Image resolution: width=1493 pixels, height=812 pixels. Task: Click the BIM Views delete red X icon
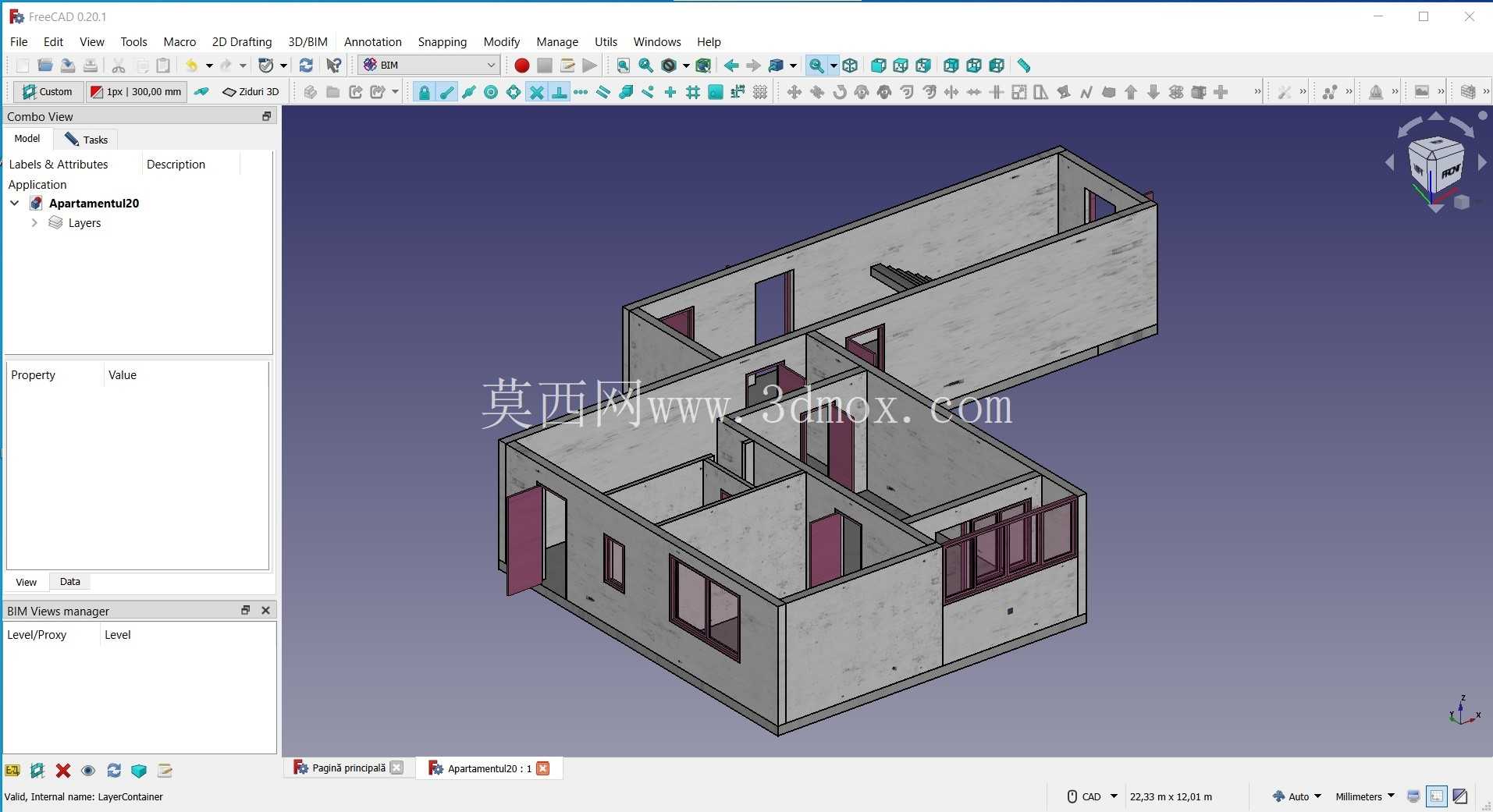coord(63,771)
